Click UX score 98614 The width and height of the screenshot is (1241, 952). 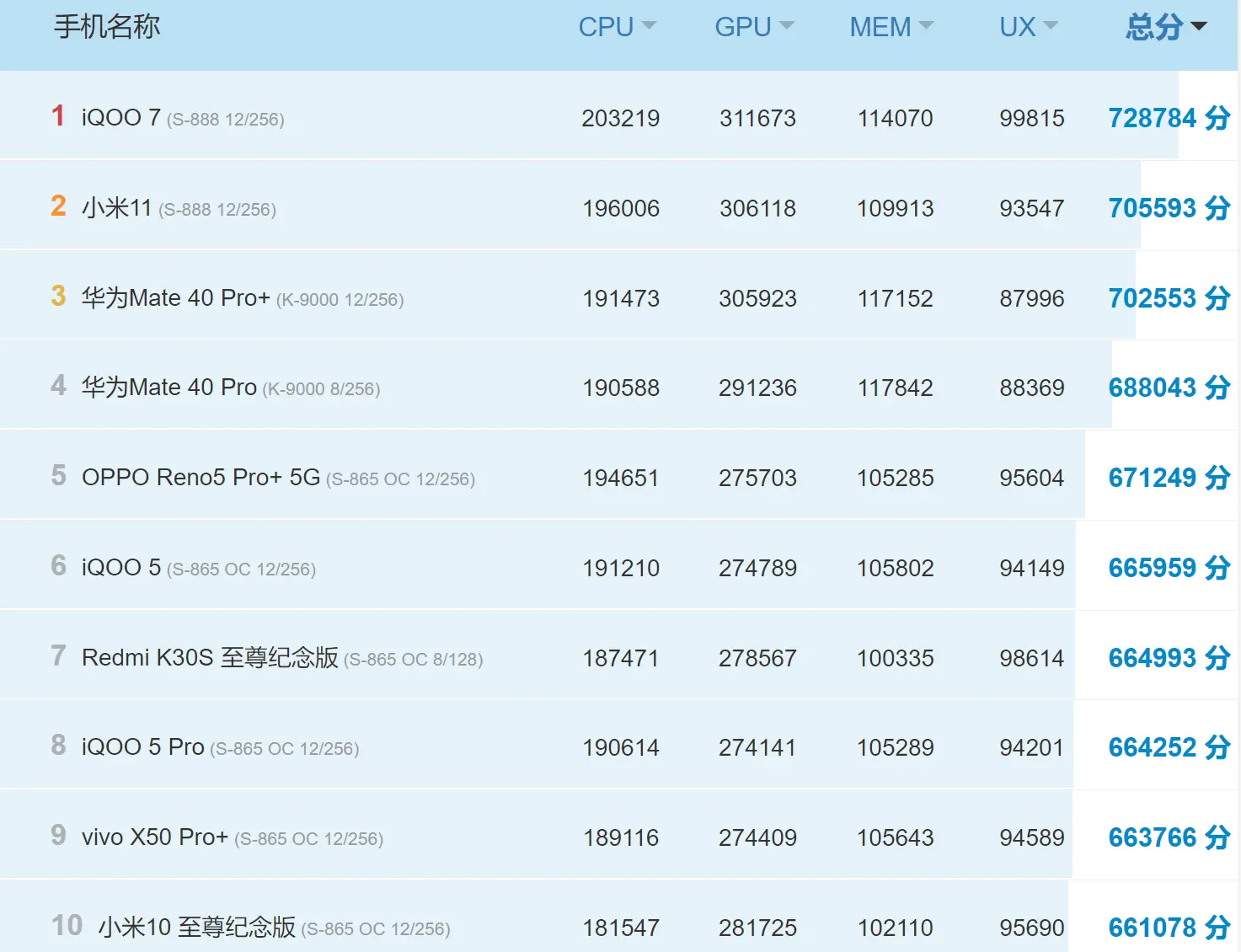pos(1032,658)
